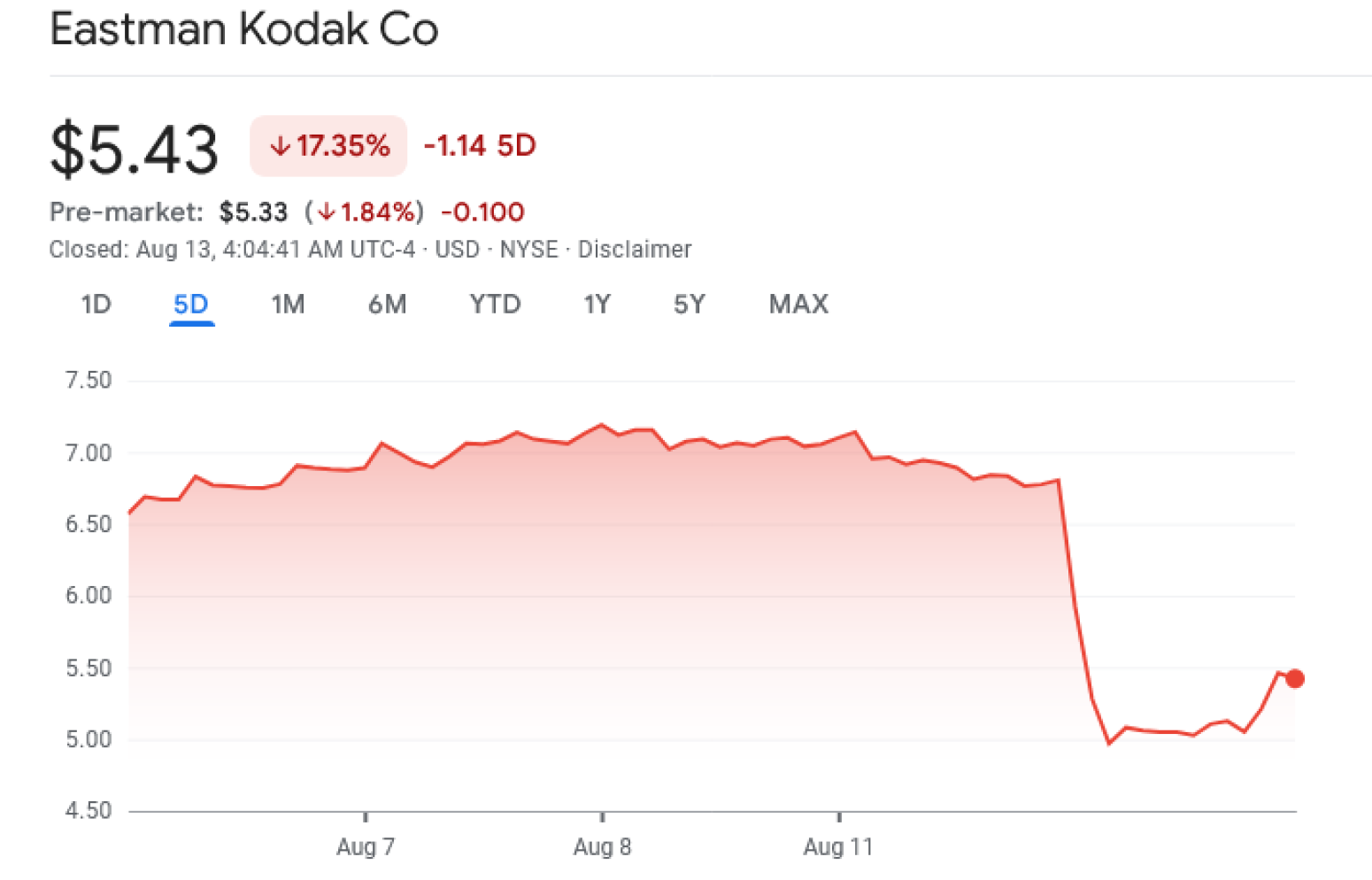Switch to the 1M chart range
The width and height of the screenshot is (1372, 880).
[288, 305]
